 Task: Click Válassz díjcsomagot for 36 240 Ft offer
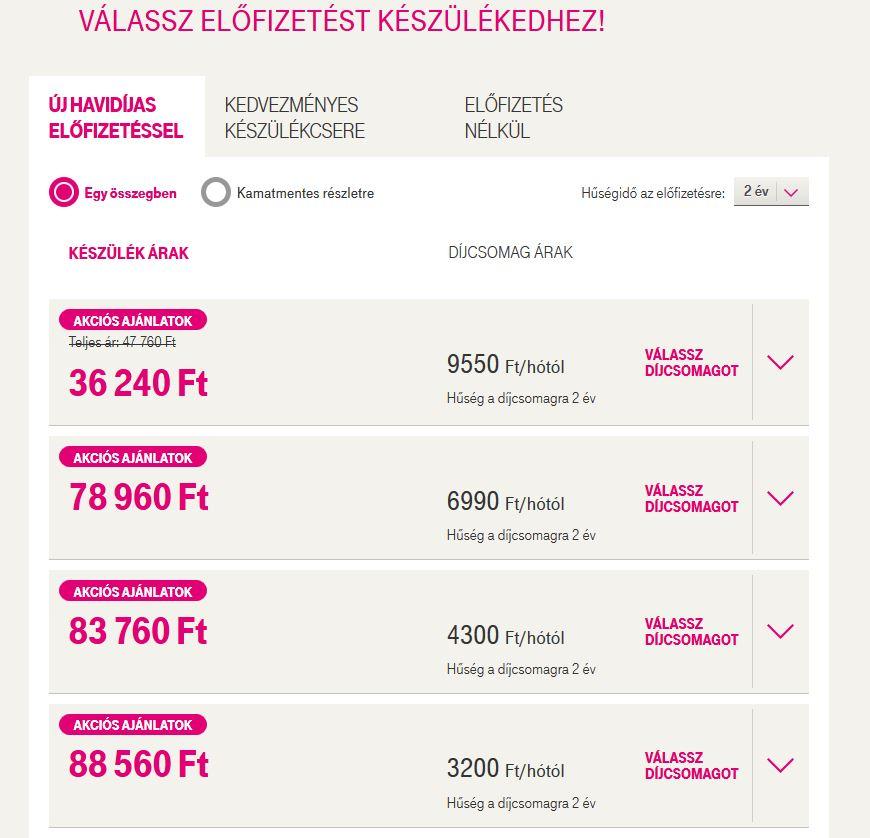[x=691, y=362]
